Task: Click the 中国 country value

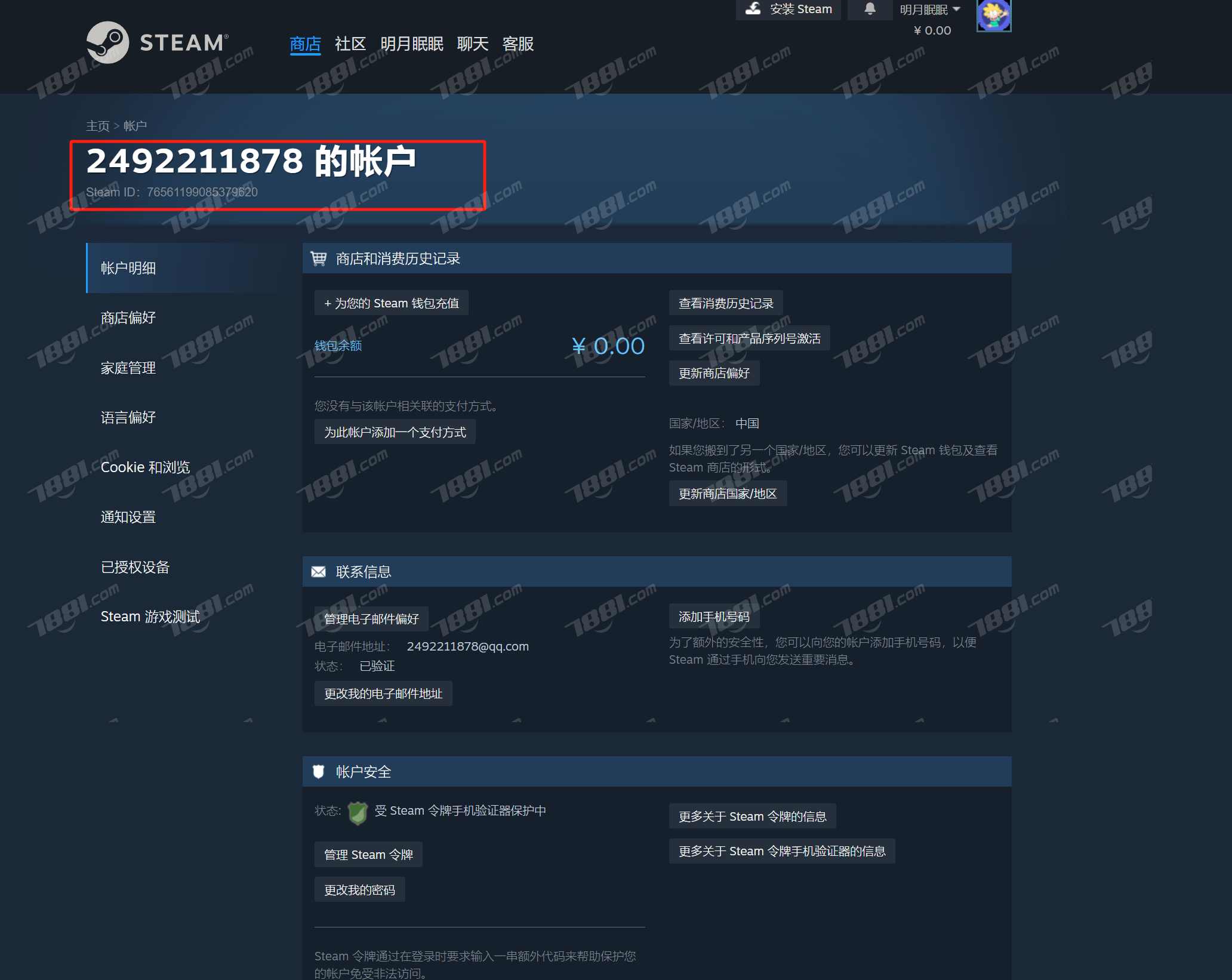Action: (747, 424)
